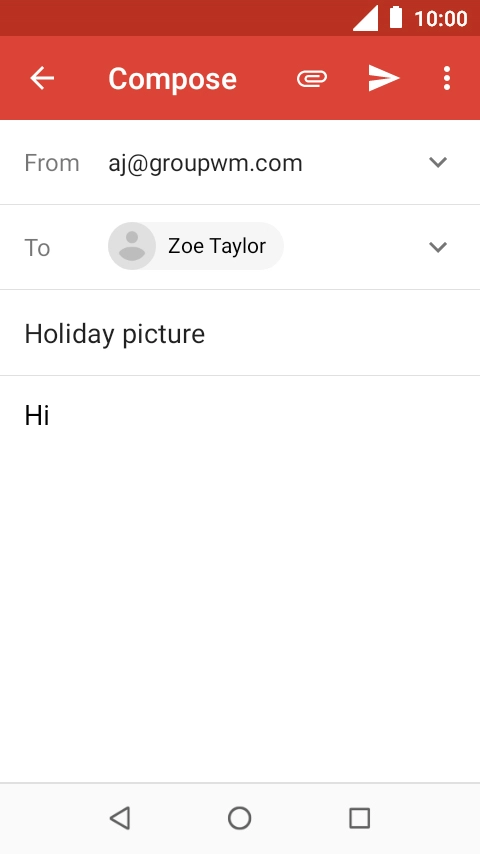The height and width of the screenshot is (854, 480).
Task: Tap the 10:00 clock in status bar
Action: pos(441,19)
